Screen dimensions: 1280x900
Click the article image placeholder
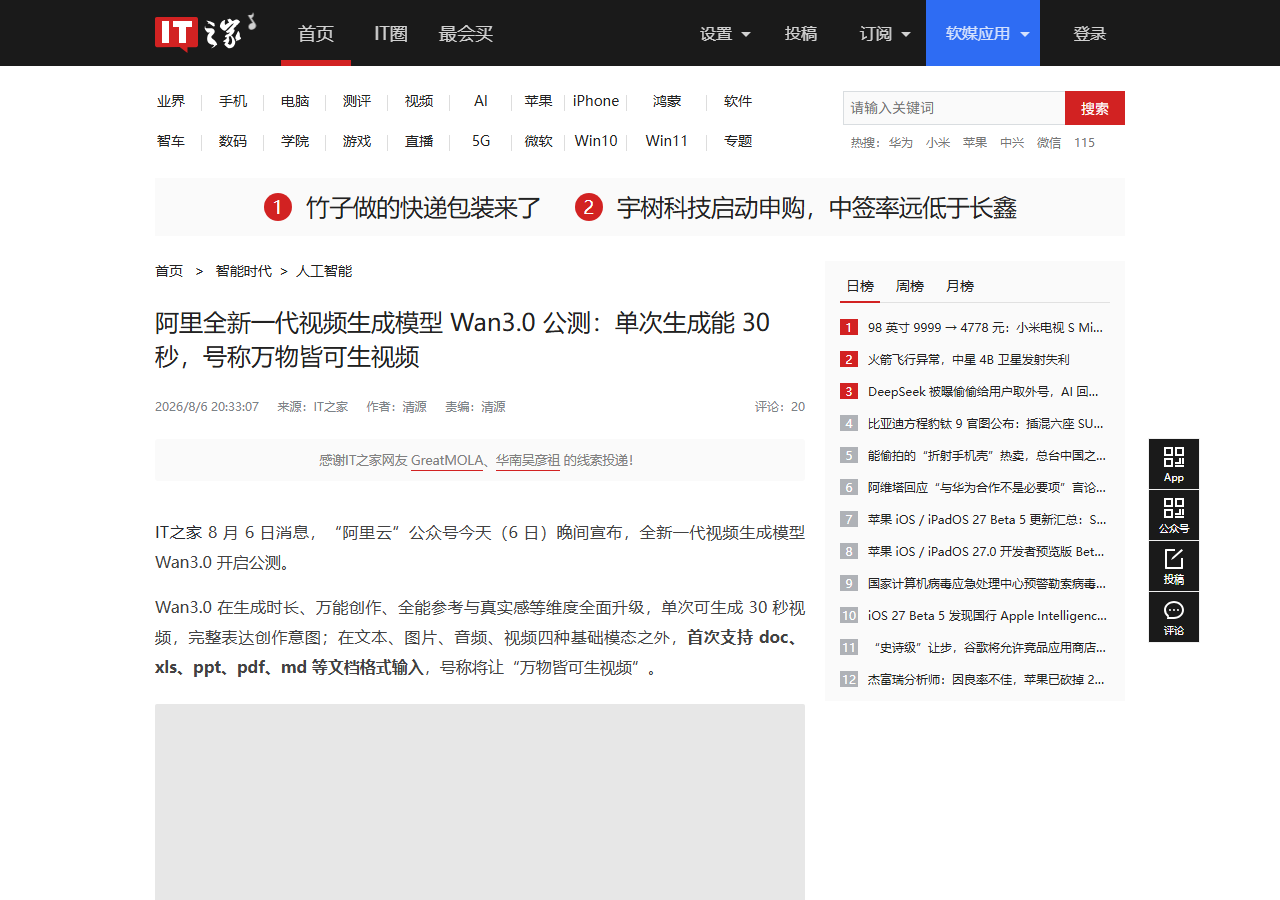pyautogui.click(x=480, y=802)
